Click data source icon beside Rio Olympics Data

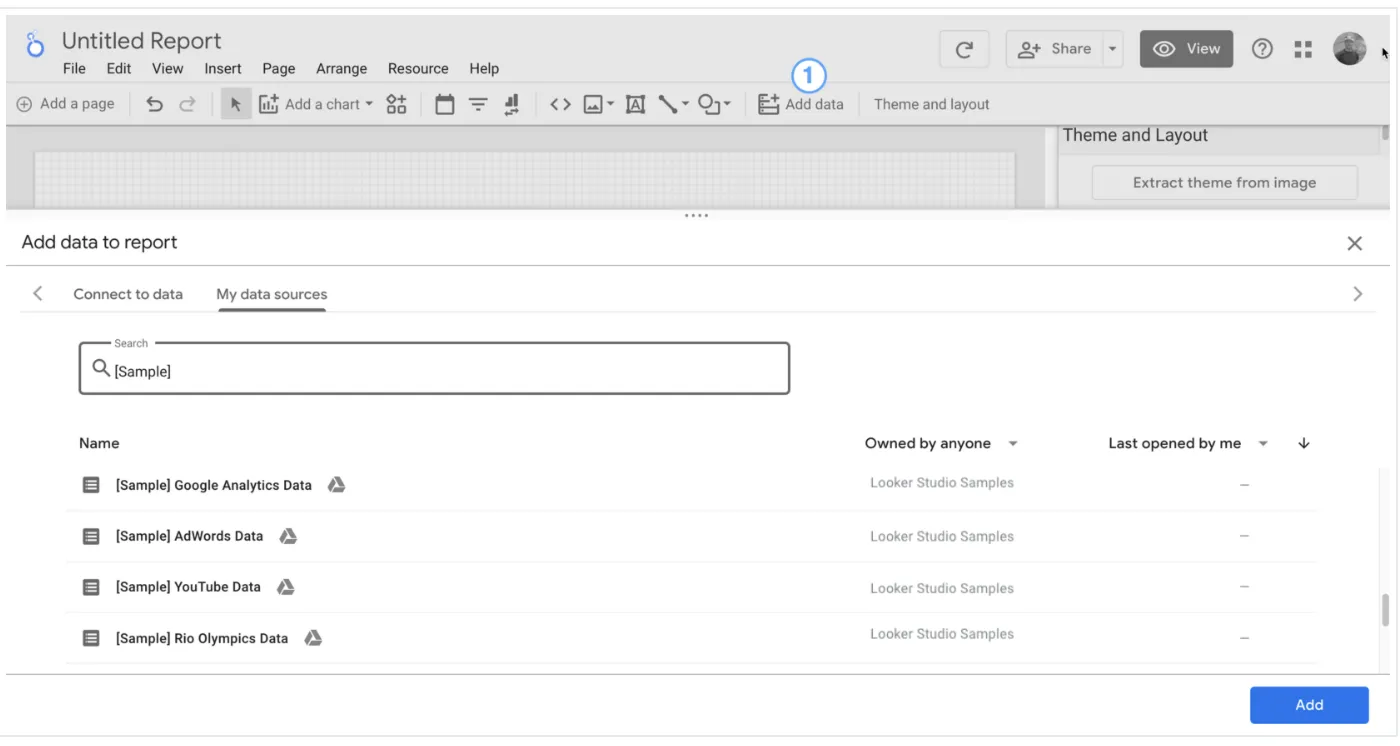[x=91, y=638]
